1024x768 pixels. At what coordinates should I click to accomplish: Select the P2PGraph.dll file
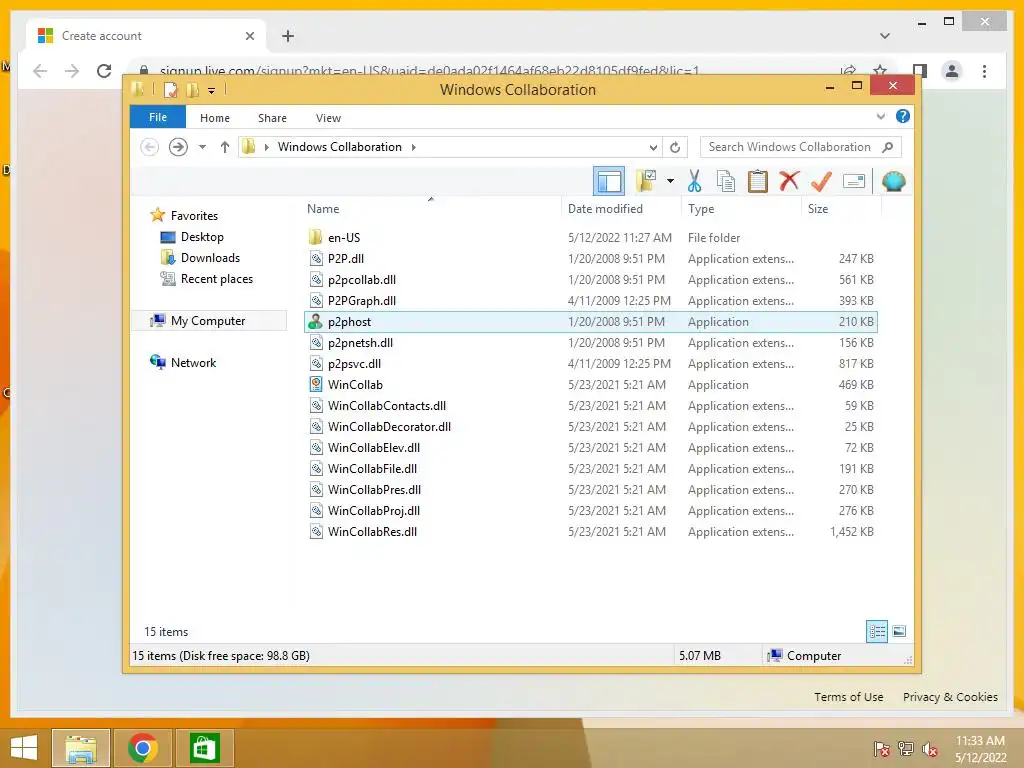590,300
